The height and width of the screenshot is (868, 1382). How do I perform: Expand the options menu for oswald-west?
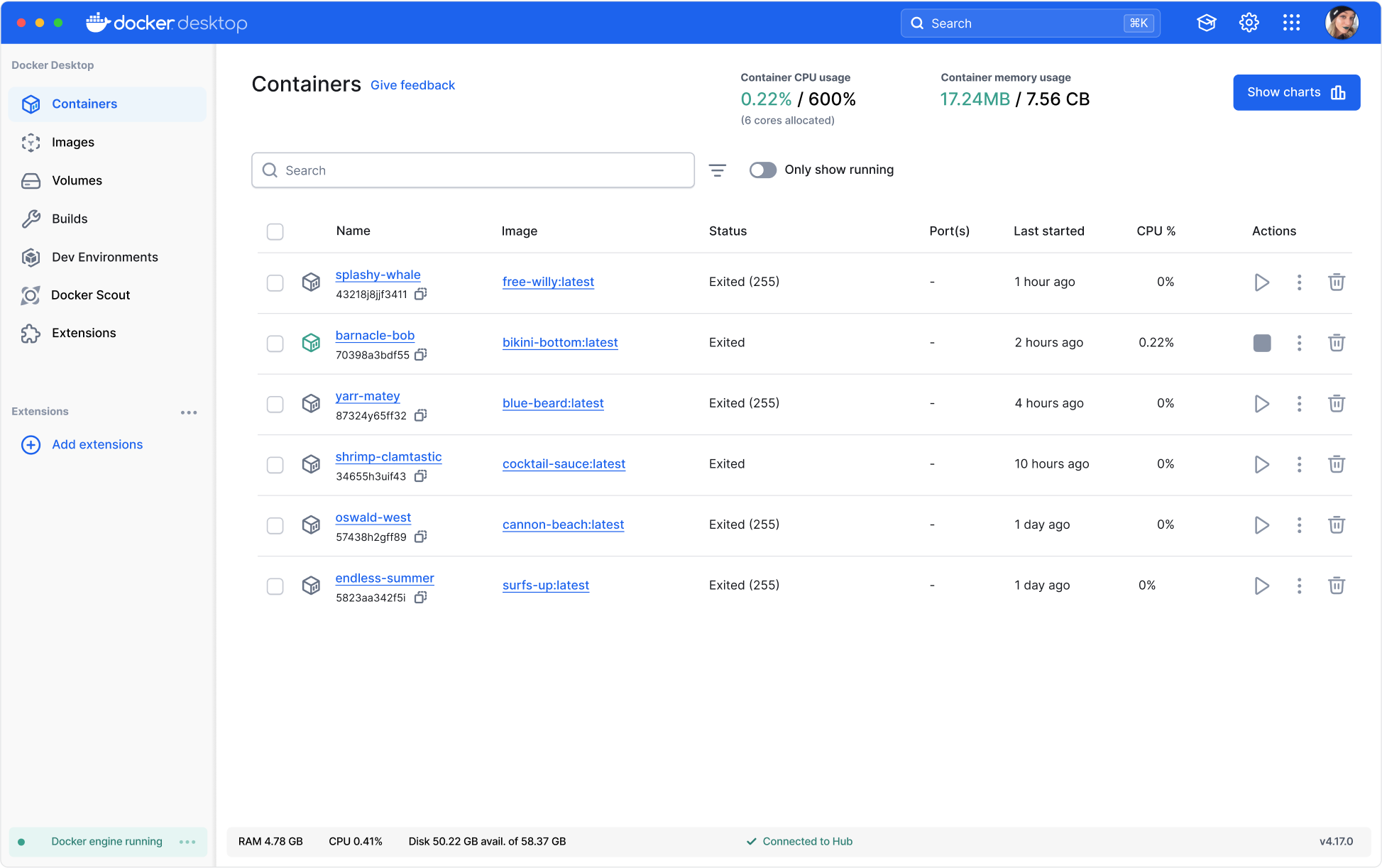(x=1299, y=524)
